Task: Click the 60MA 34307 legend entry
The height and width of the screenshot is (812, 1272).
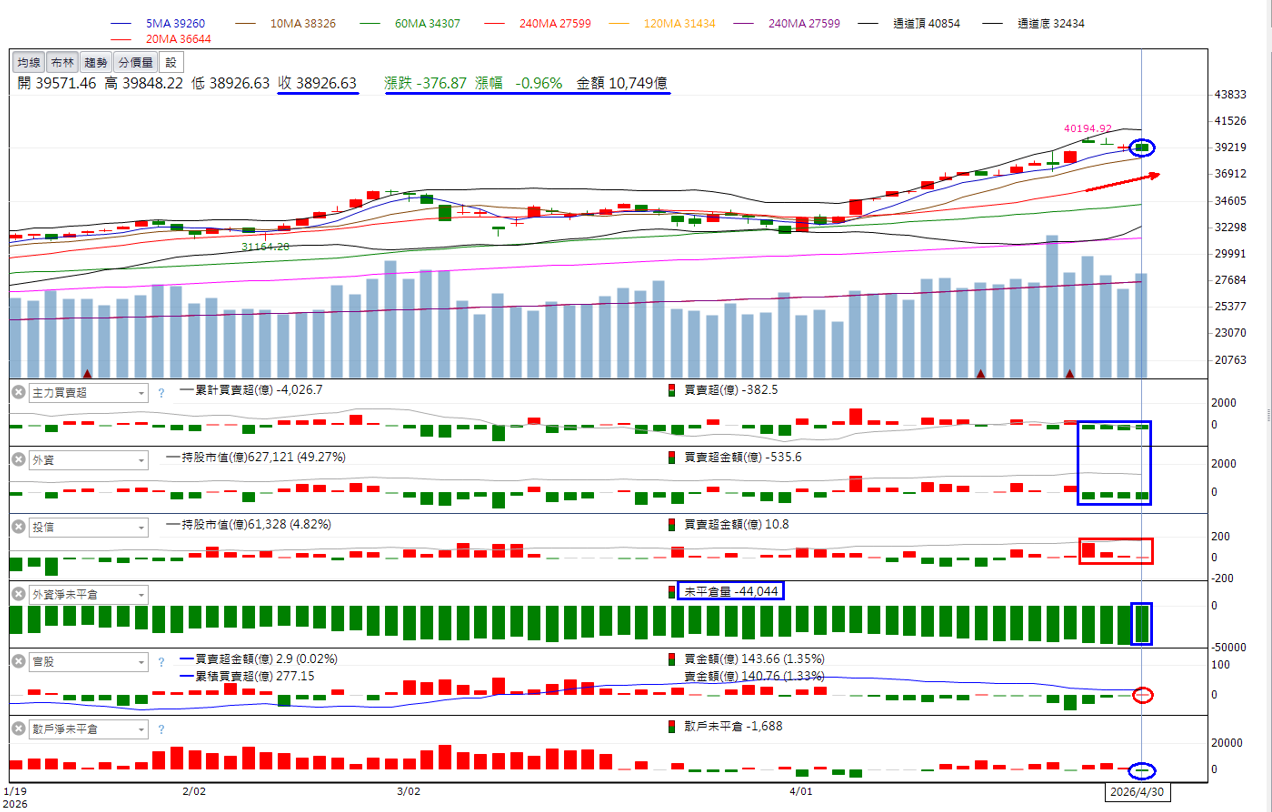Action: pyautogui.click(x=411, y=22)
